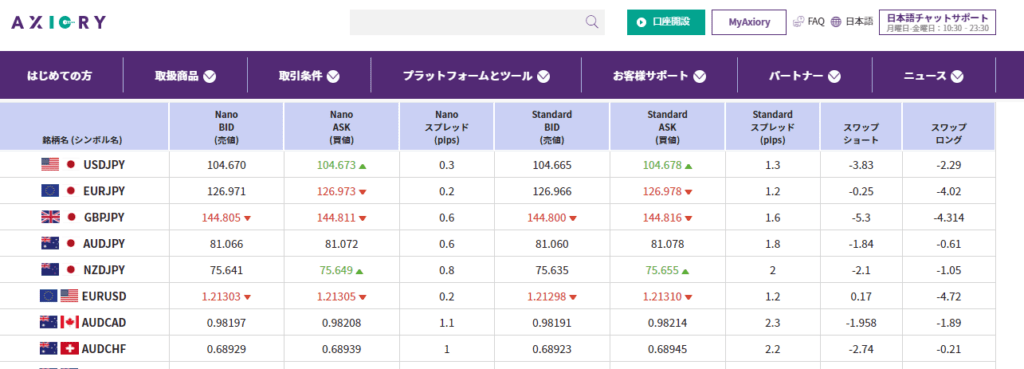Open 日本語チャットサポート button
Viewport: 1024px width, 369px height.
pos(938,22)
